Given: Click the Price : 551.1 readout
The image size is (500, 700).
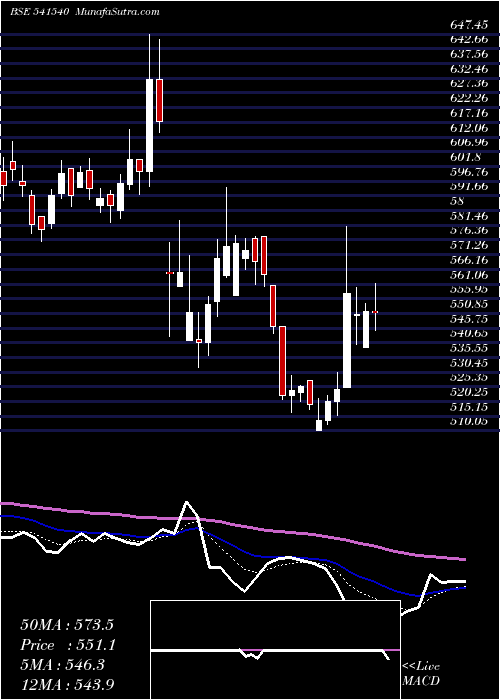Looking at the screenshot, I should click(68, 645).
